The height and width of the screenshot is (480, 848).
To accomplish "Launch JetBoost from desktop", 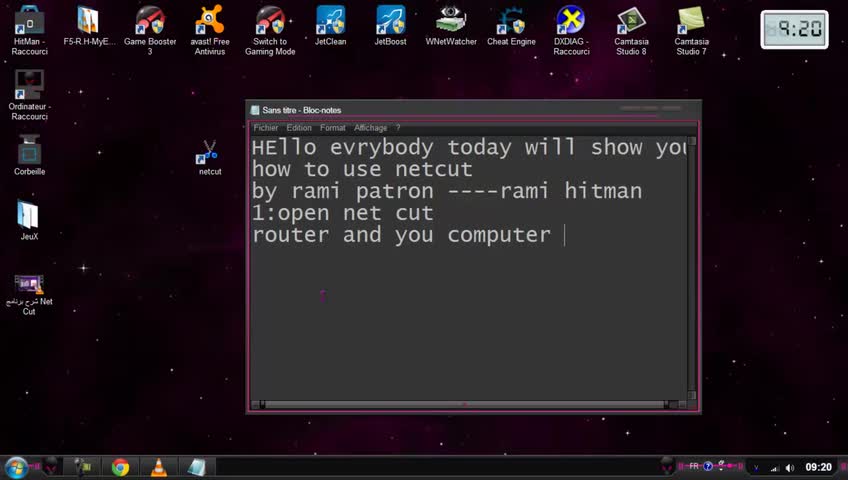I will pyautogui.click(x=390, y=26).
